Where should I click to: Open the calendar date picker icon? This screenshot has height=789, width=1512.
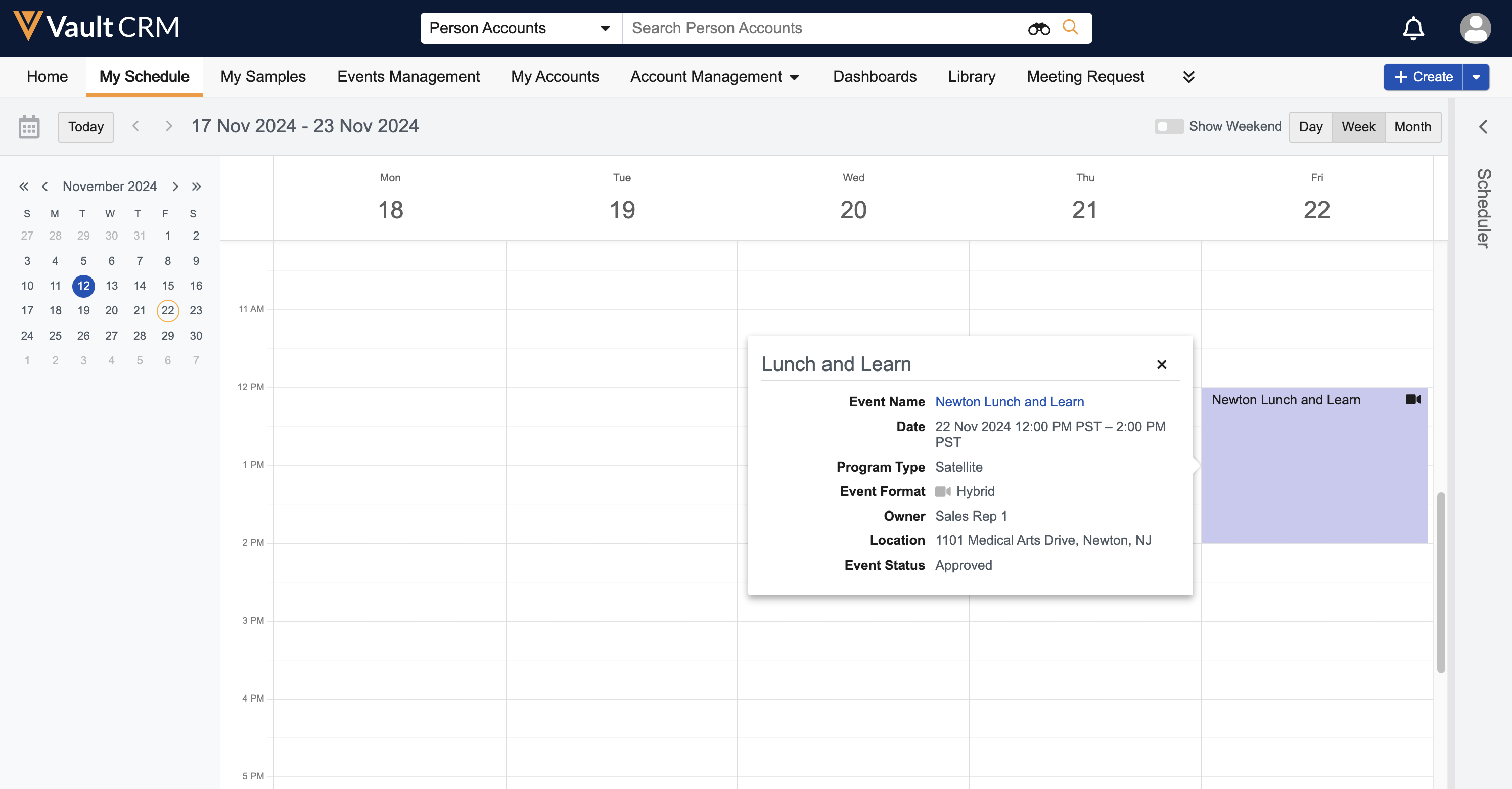pyautogui.click(x=29, y=127)
